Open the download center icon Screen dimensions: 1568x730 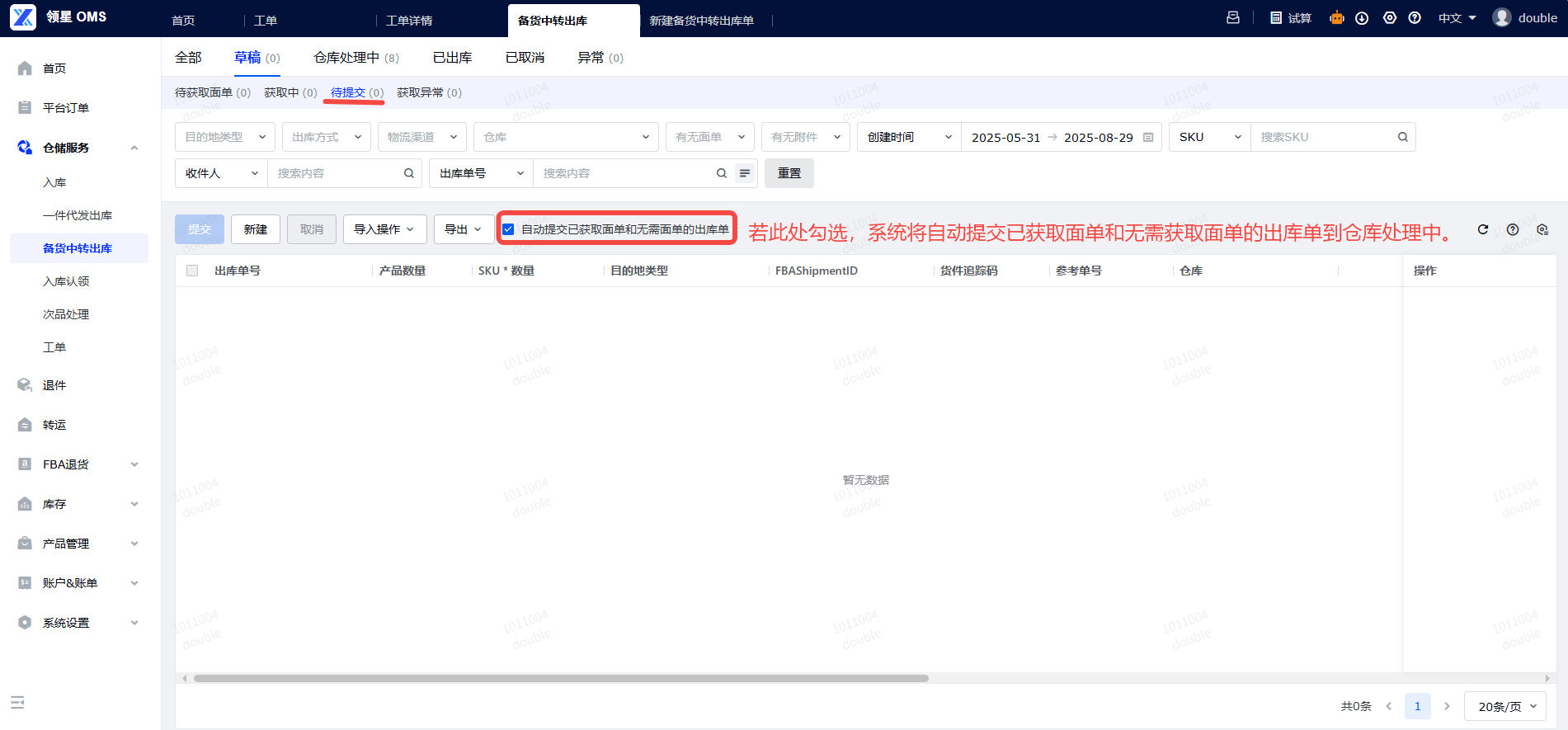coord(1362,18)
